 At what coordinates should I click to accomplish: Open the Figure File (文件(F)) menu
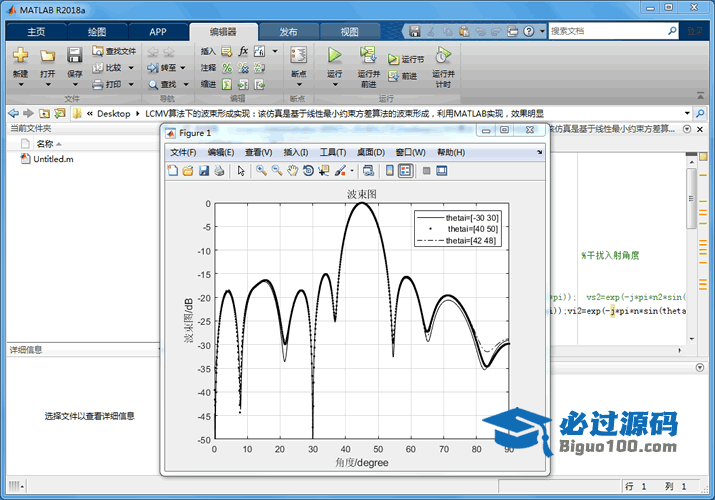pos(183,152)
